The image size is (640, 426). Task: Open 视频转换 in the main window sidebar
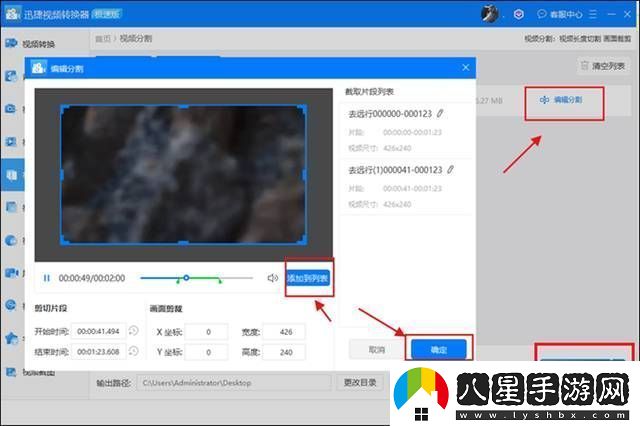pos(30,44)
